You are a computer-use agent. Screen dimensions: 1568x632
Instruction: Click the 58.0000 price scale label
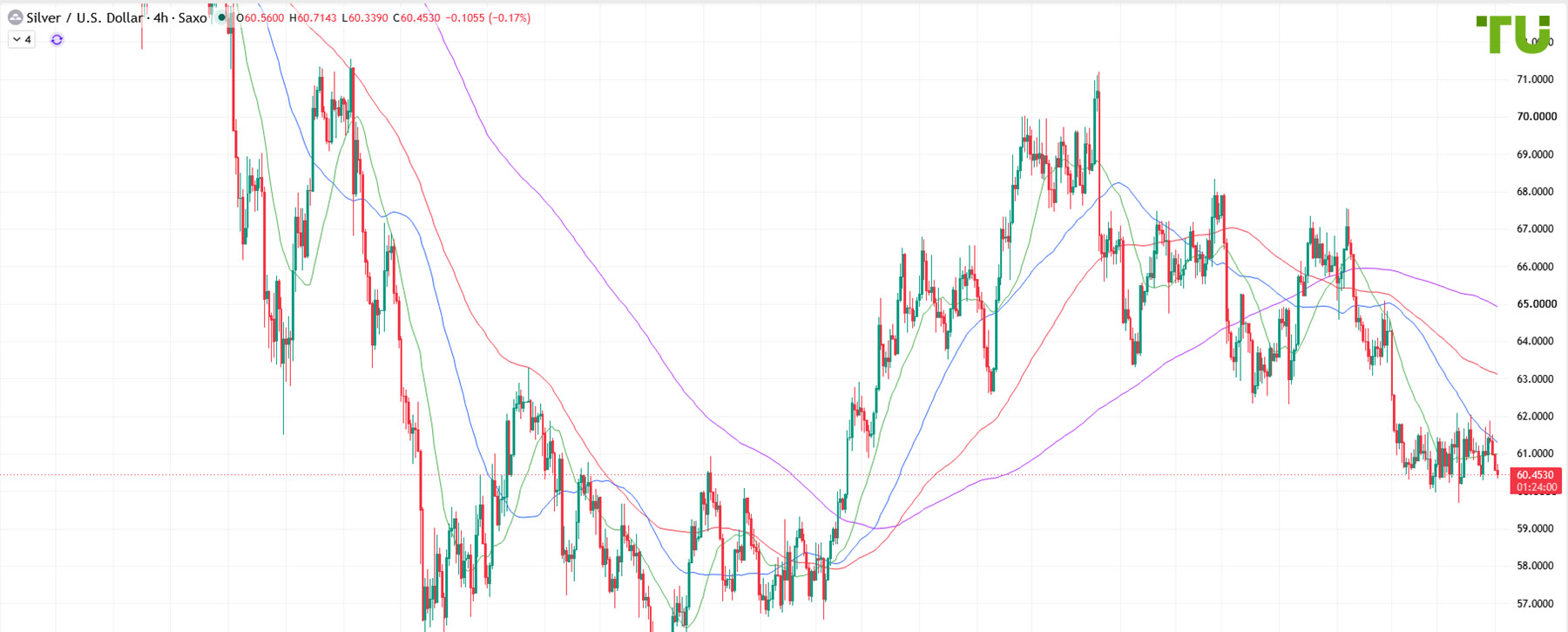(x=1535, y=566)
